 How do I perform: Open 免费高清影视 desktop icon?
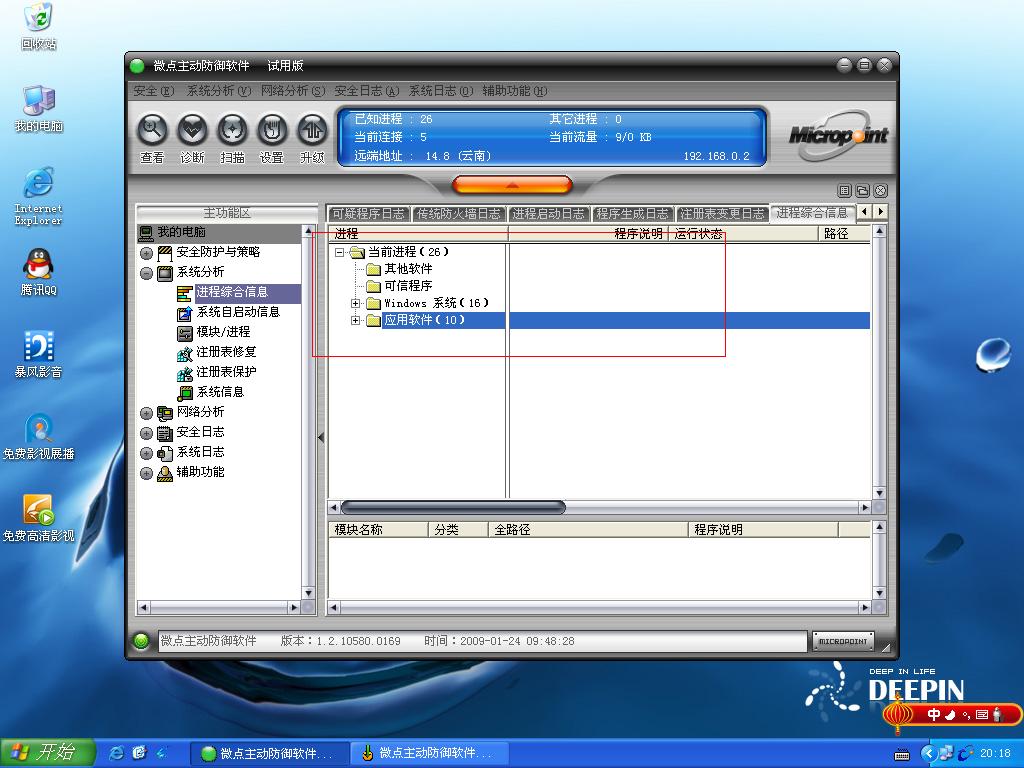(x=39, y=519)
